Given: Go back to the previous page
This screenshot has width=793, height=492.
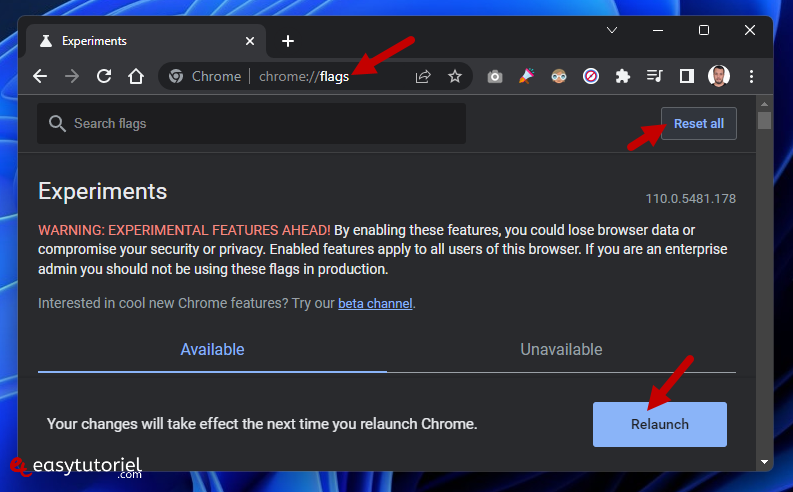Looking at the screenshot, I should pyautogui.click(x=40, y=76).
